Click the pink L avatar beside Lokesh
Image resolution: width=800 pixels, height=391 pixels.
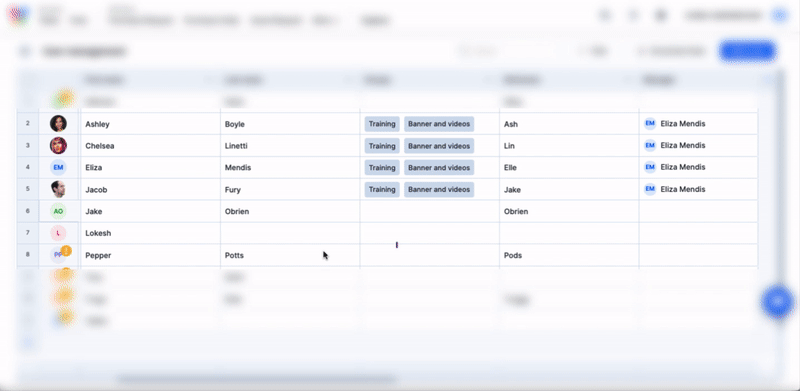[58, 233]
